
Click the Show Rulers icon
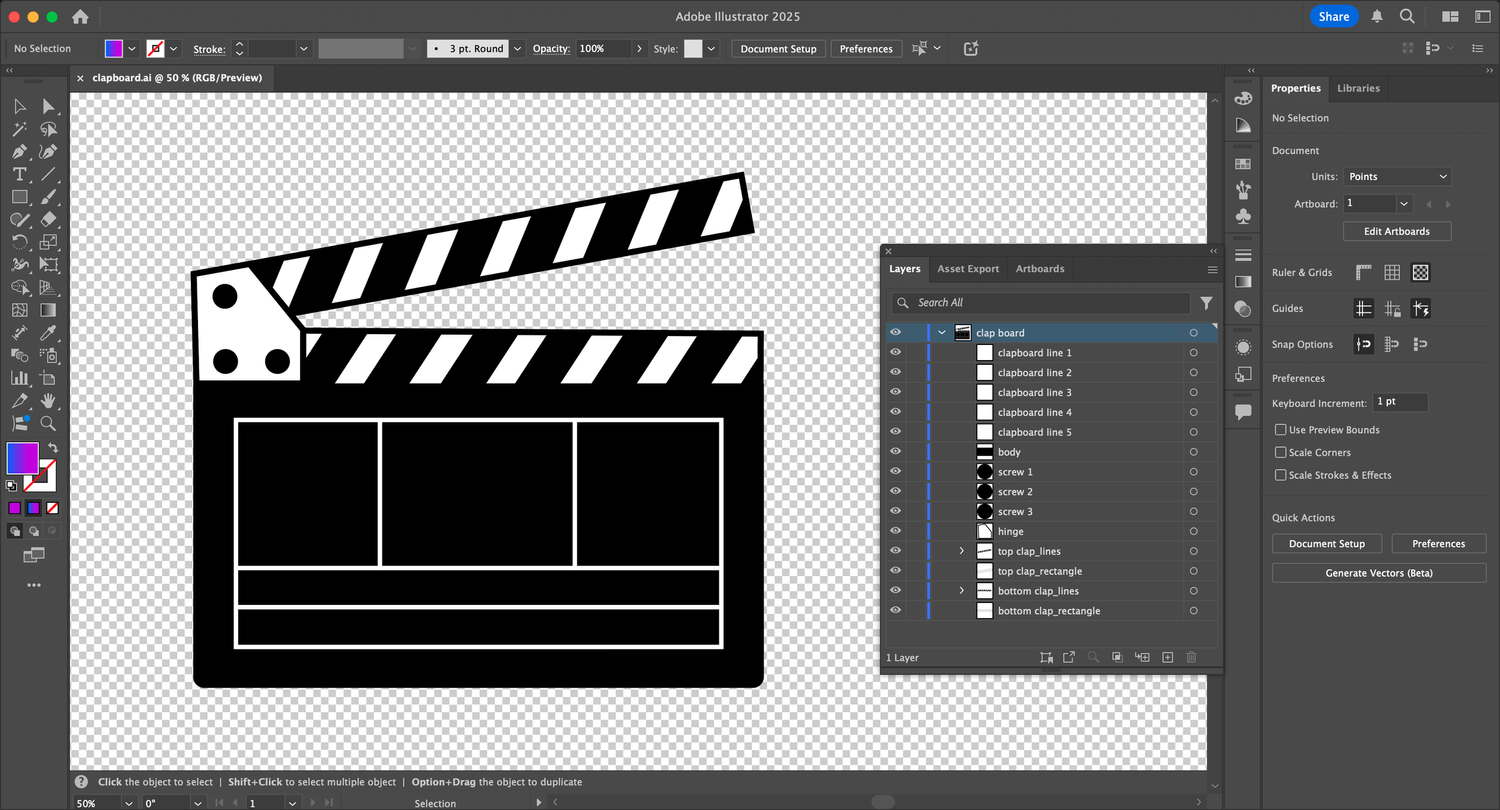1363,272
